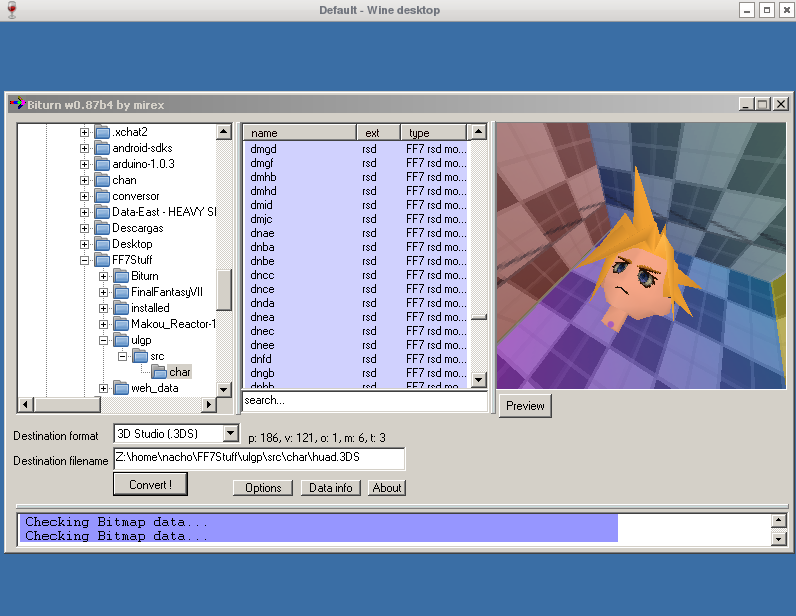The height and width of the screenshot is (616, 796).
Task: Click the weh_data folder icon
Action: click(122, 388)
